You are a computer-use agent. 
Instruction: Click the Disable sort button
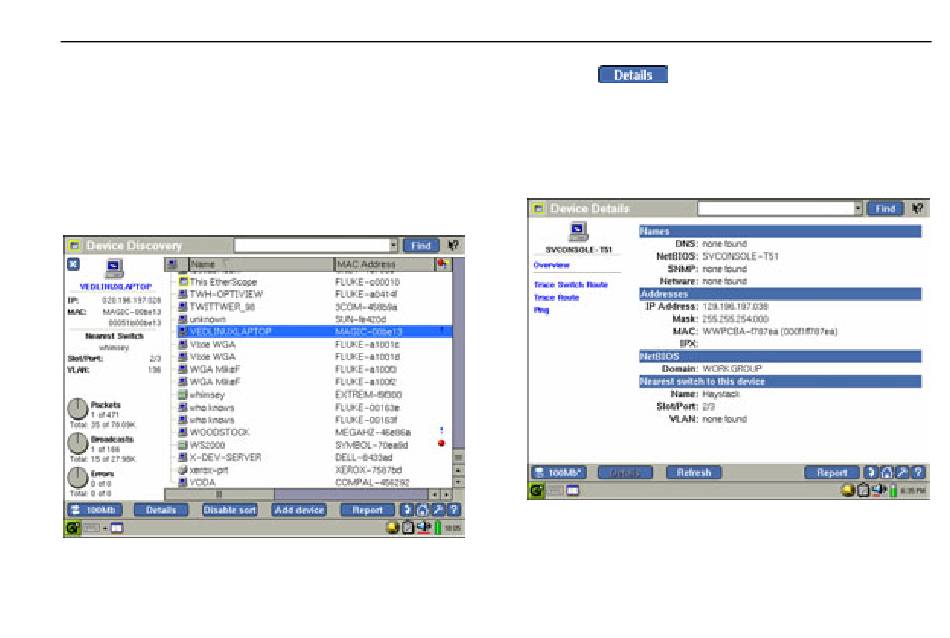click(x=230, y=510)
